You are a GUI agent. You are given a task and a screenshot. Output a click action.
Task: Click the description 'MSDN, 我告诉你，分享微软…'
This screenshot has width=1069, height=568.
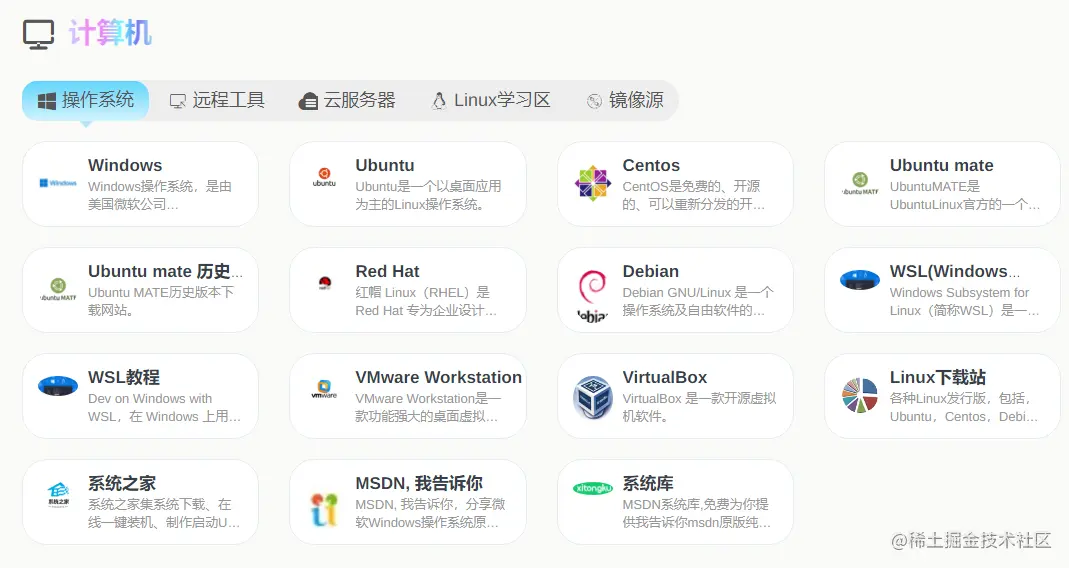pyautogui.click(x=430, y=513)
